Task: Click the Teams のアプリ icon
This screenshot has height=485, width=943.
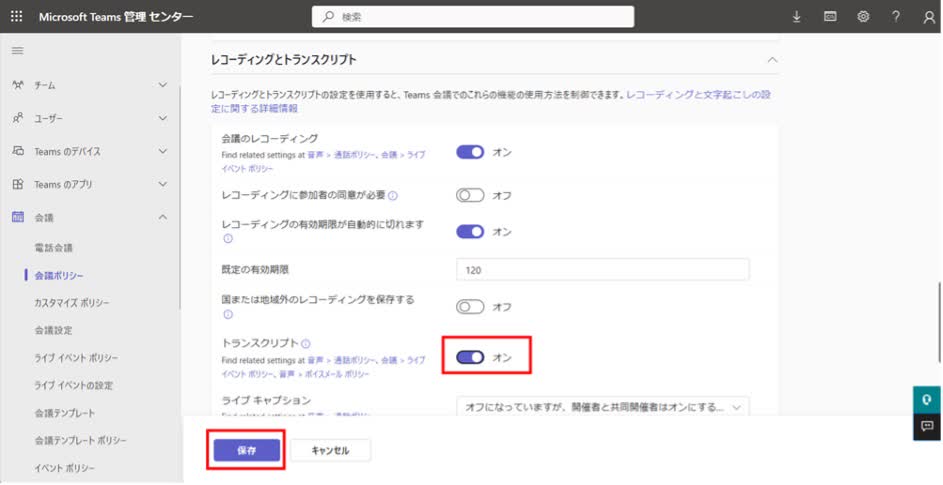Action: pyautogui.click(x=18, y=184)
